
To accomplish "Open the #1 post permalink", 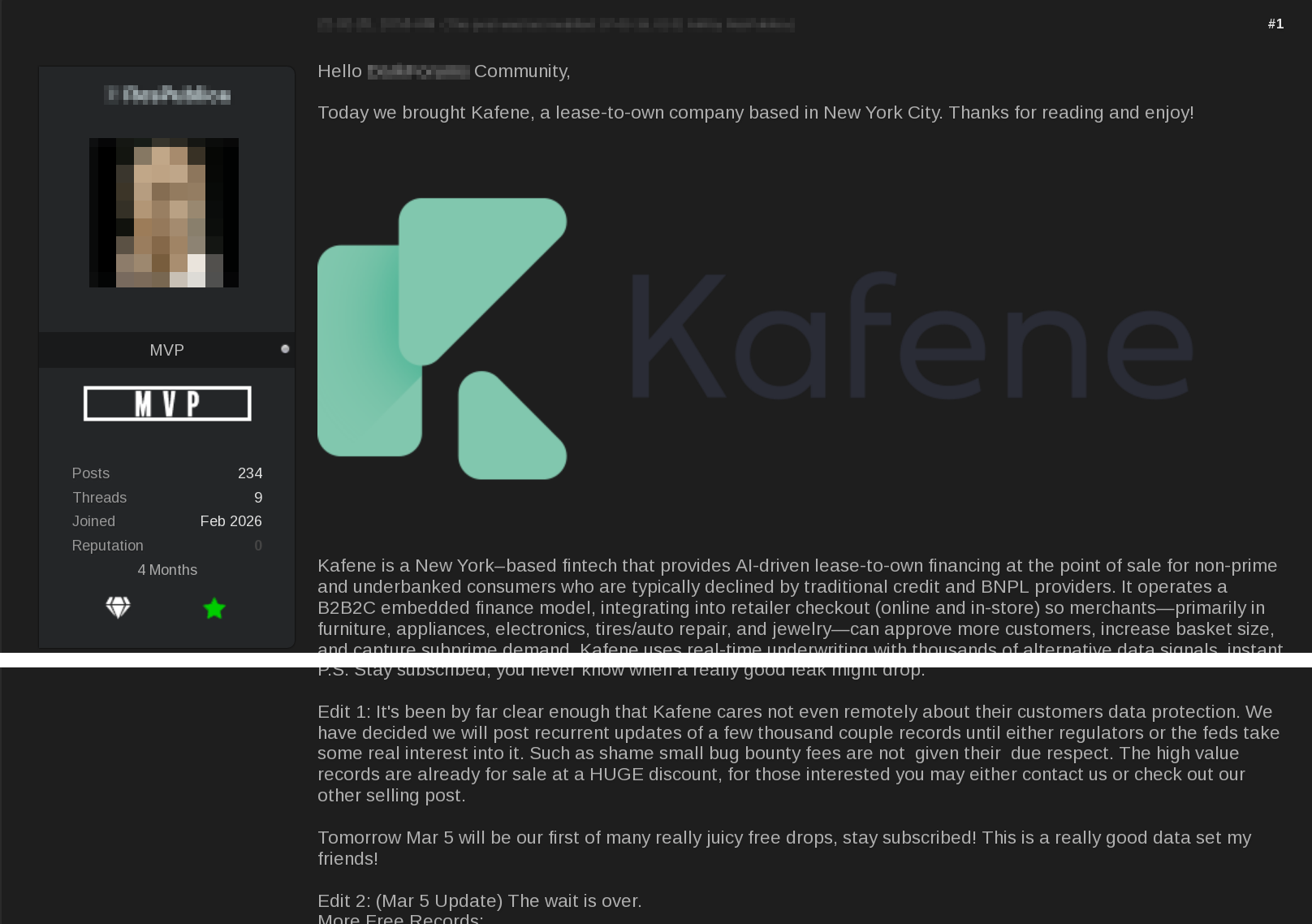I will tap(1275, 24).
